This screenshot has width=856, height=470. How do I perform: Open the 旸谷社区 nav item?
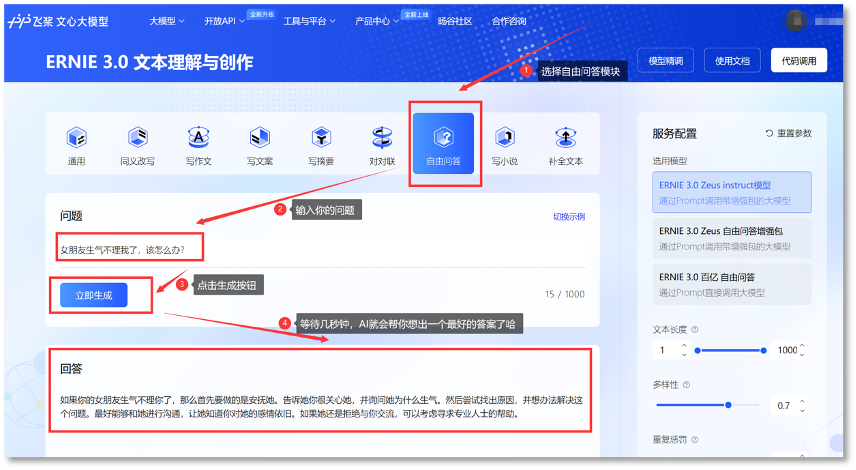(455, 21)
